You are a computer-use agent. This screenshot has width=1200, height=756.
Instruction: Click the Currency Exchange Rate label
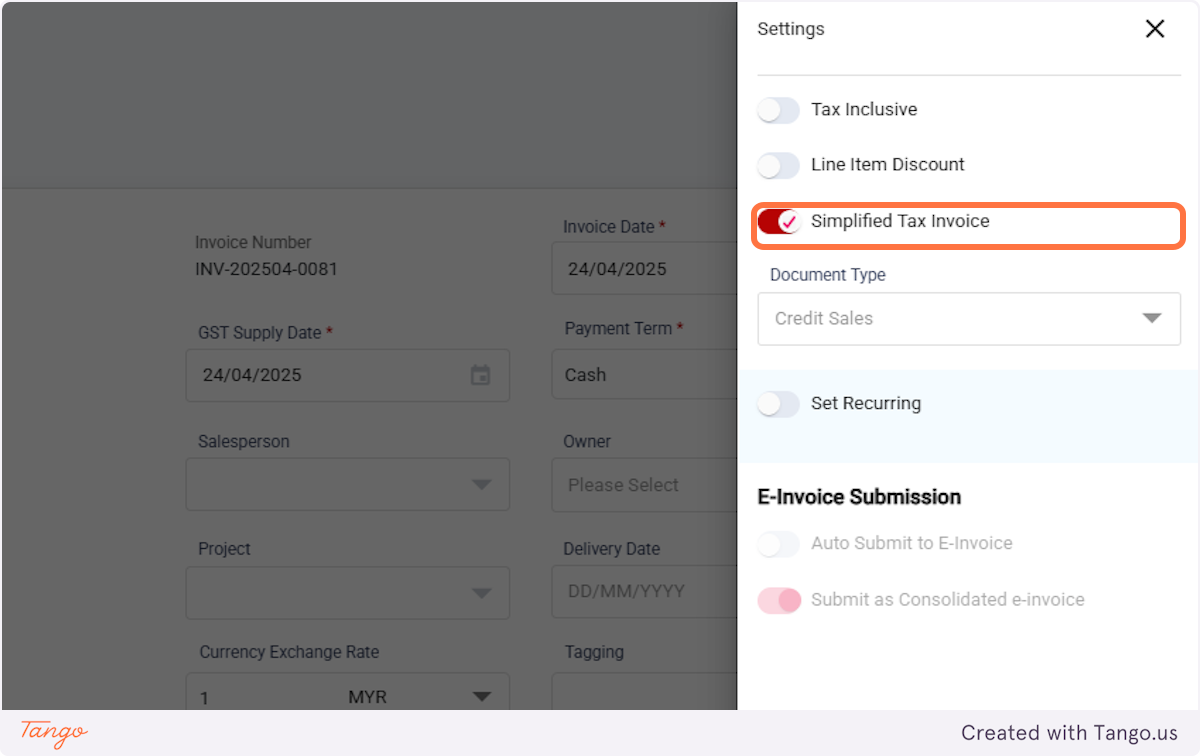click(289, 652)
